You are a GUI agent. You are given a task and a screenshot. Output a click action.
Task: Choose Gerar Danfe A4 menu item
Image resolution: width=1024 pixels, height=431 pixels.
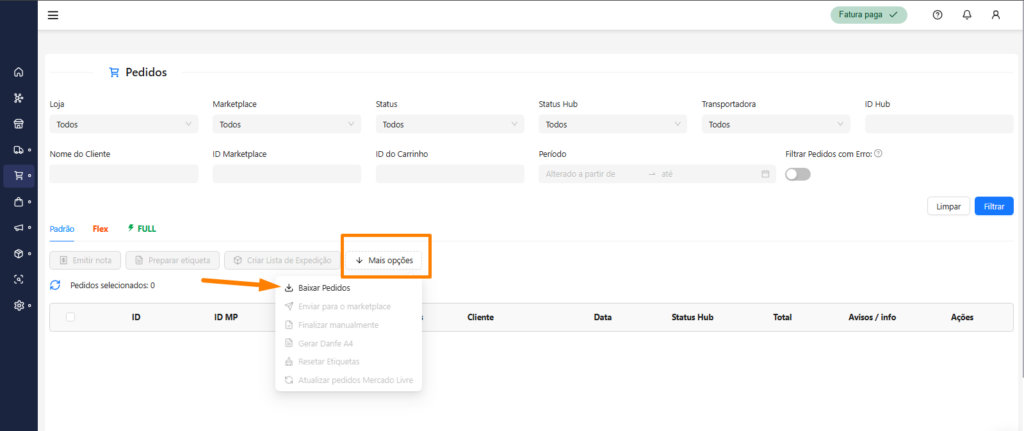349,343
